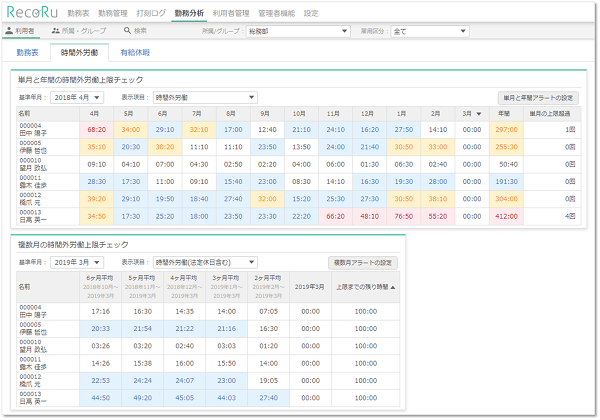Click the 単月と年間アラートの設定 button
Viewport: 600px width, 420px height.
coord(538,98)
